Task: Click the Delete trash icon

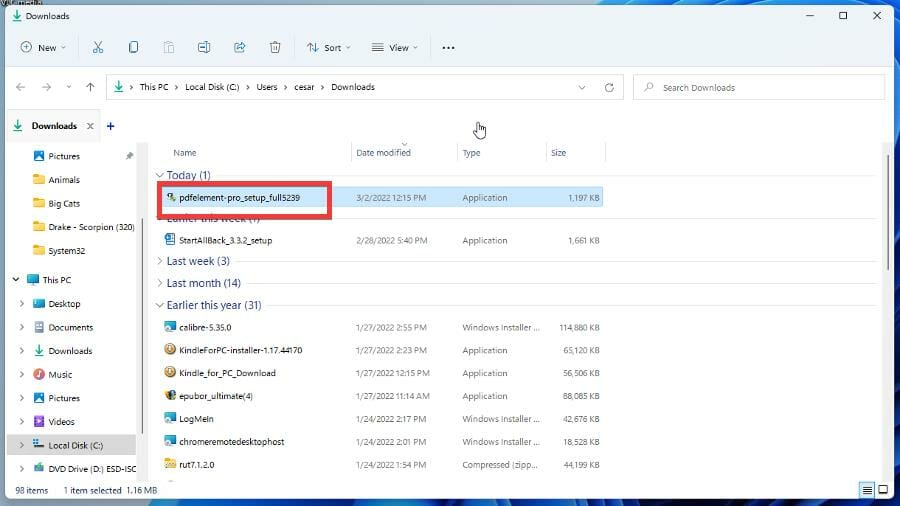Action: pyautogui.click(x=275, y=47)
